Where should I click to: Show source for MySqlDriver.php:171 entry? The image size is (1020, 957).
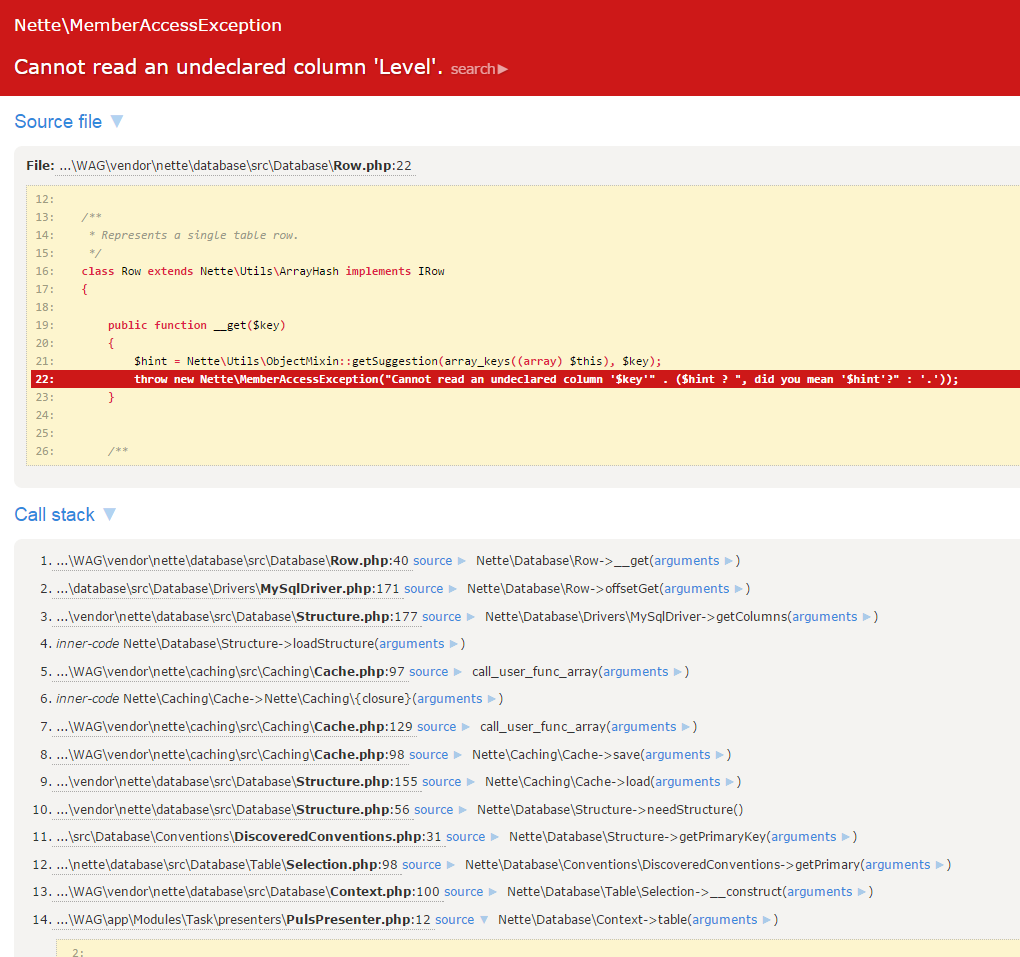click(424, 589)
